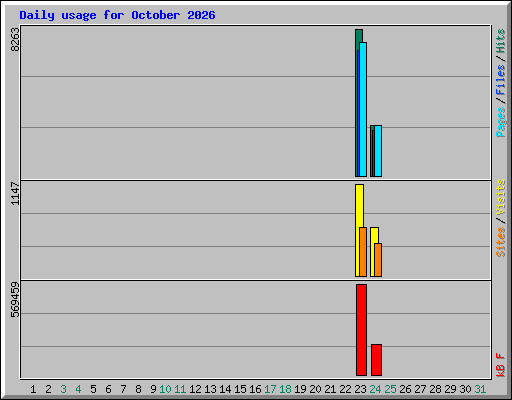
Task: Click green day label 10
Action: pyautogui.click(x=165, y=389)
